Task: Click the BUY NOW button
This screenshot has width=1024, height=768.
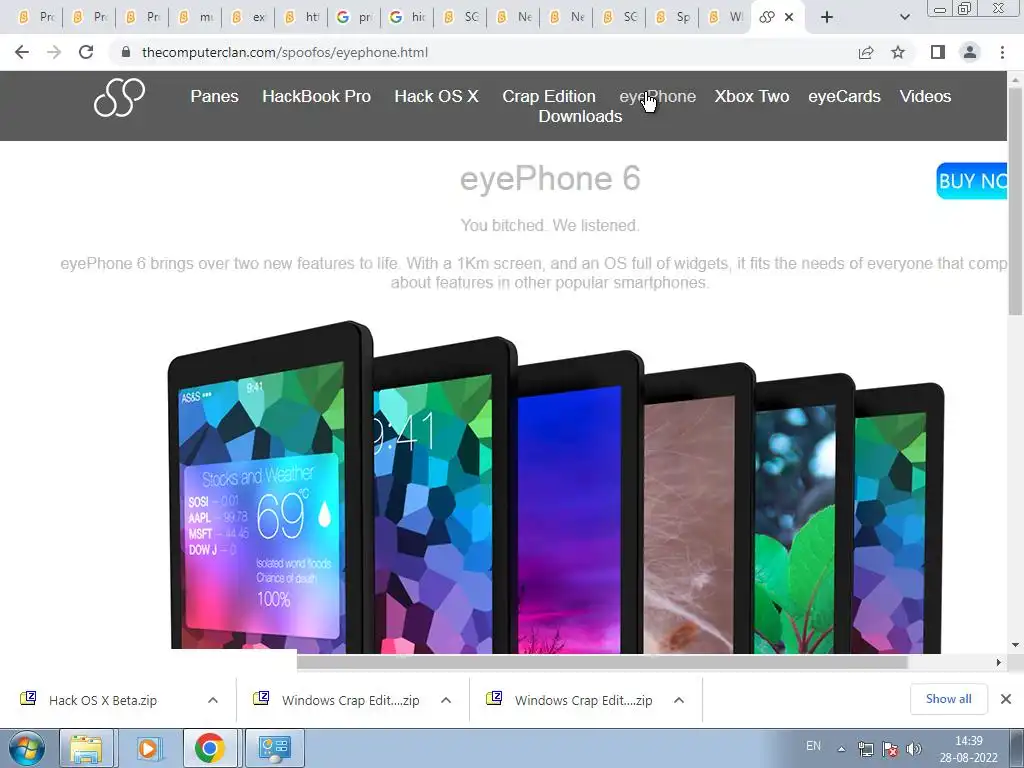Action: point(972,181)
